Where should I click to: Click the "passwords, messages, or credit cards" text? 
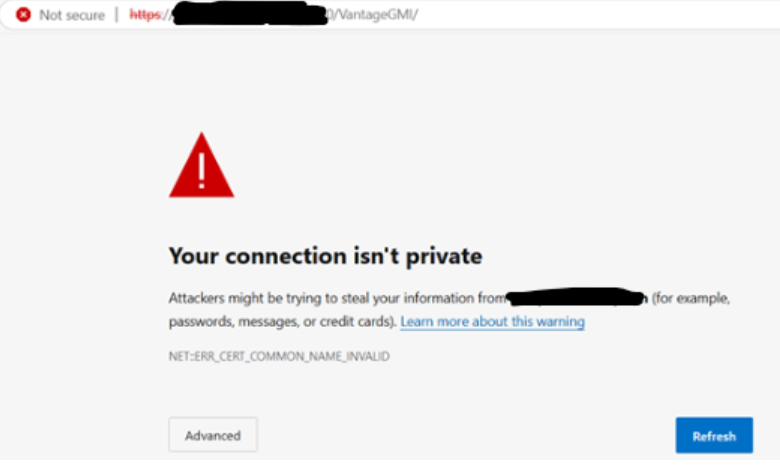pos(282,322)
